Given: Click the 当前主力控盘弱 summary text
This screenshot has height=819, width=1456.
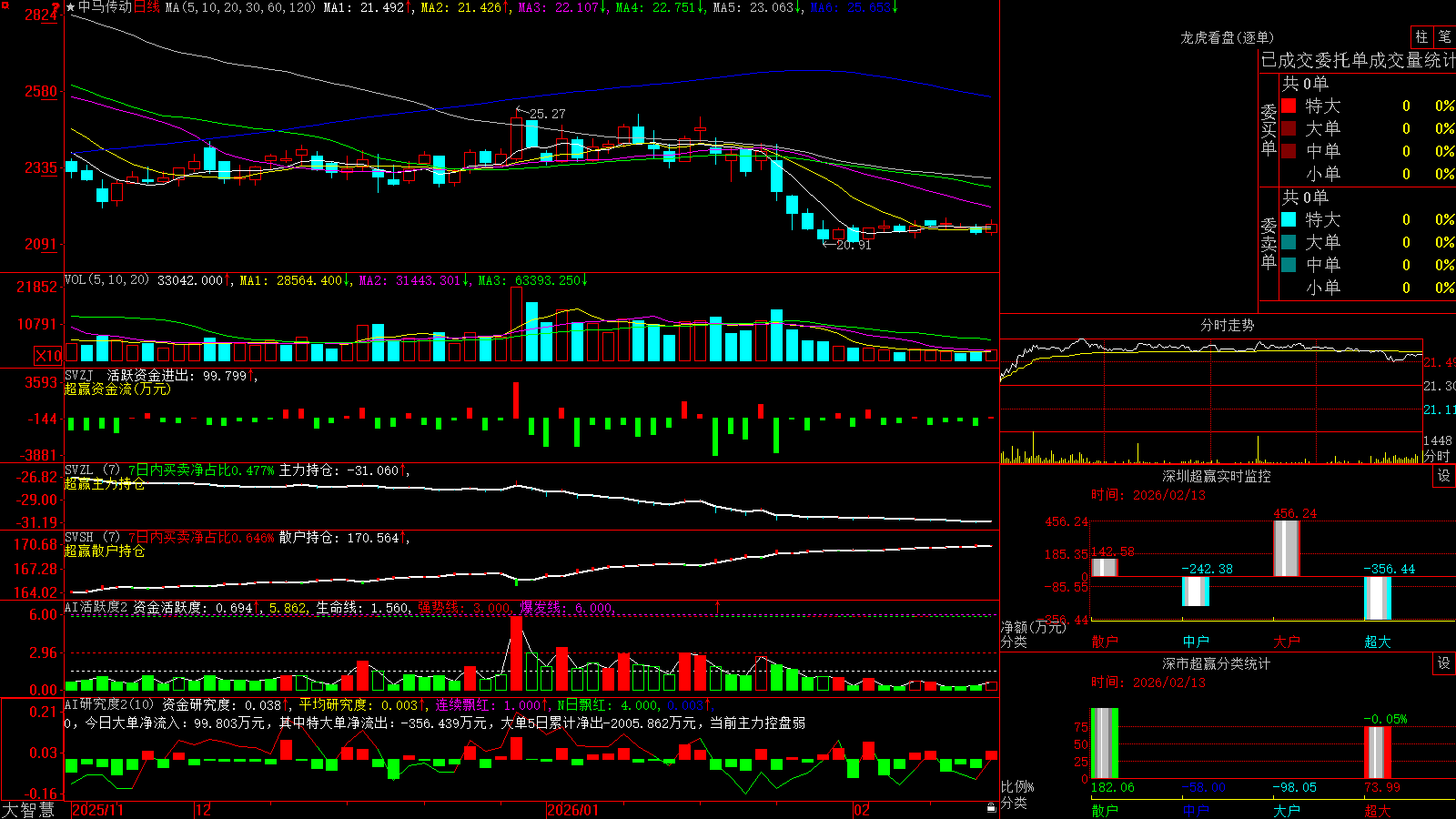Looking at the screenshot, I should click(x=757, y=723).
